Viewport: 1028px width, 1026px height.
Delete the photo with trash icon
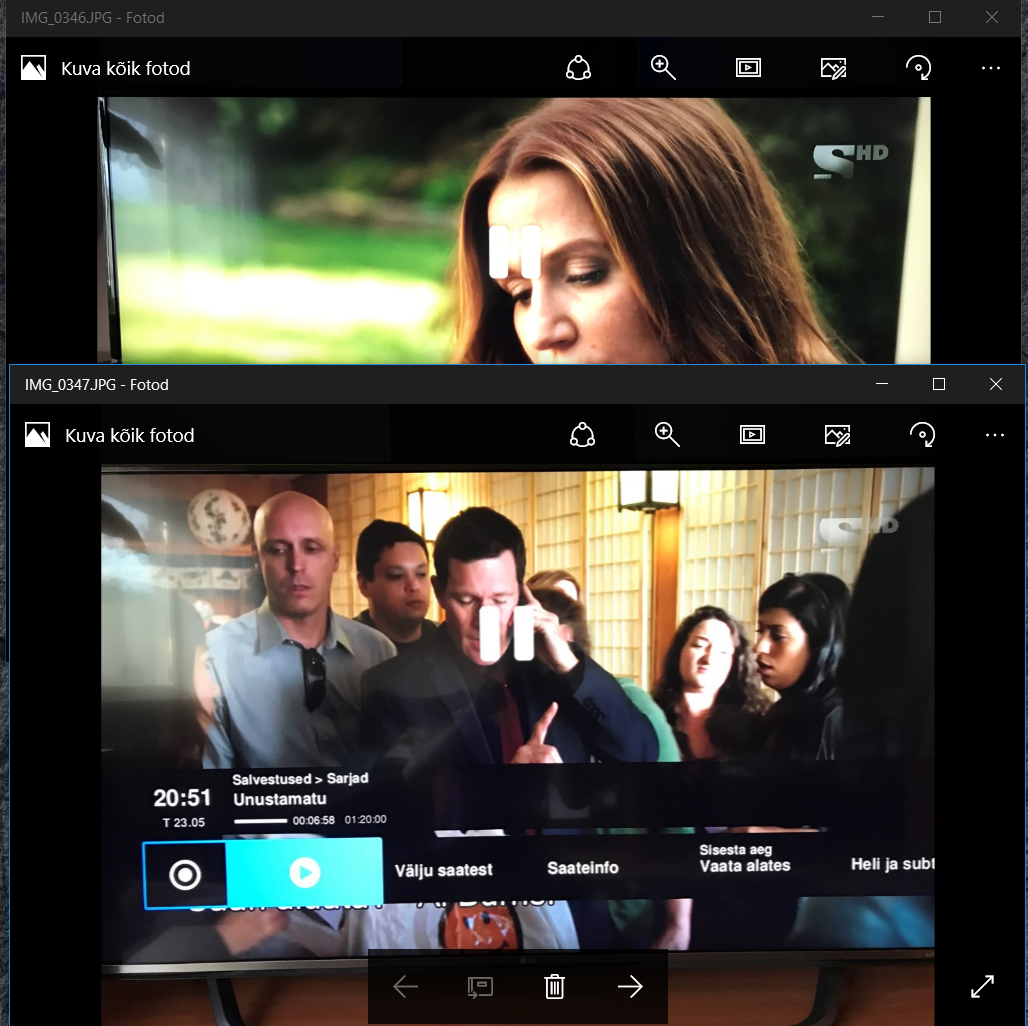point(555,986)
